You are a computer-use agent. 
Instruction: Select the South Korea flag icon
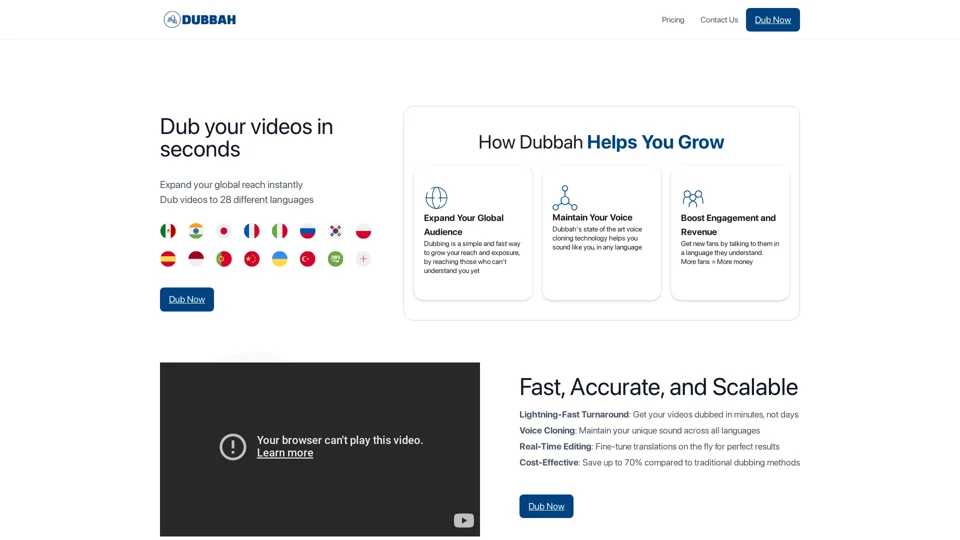point(336,231)
